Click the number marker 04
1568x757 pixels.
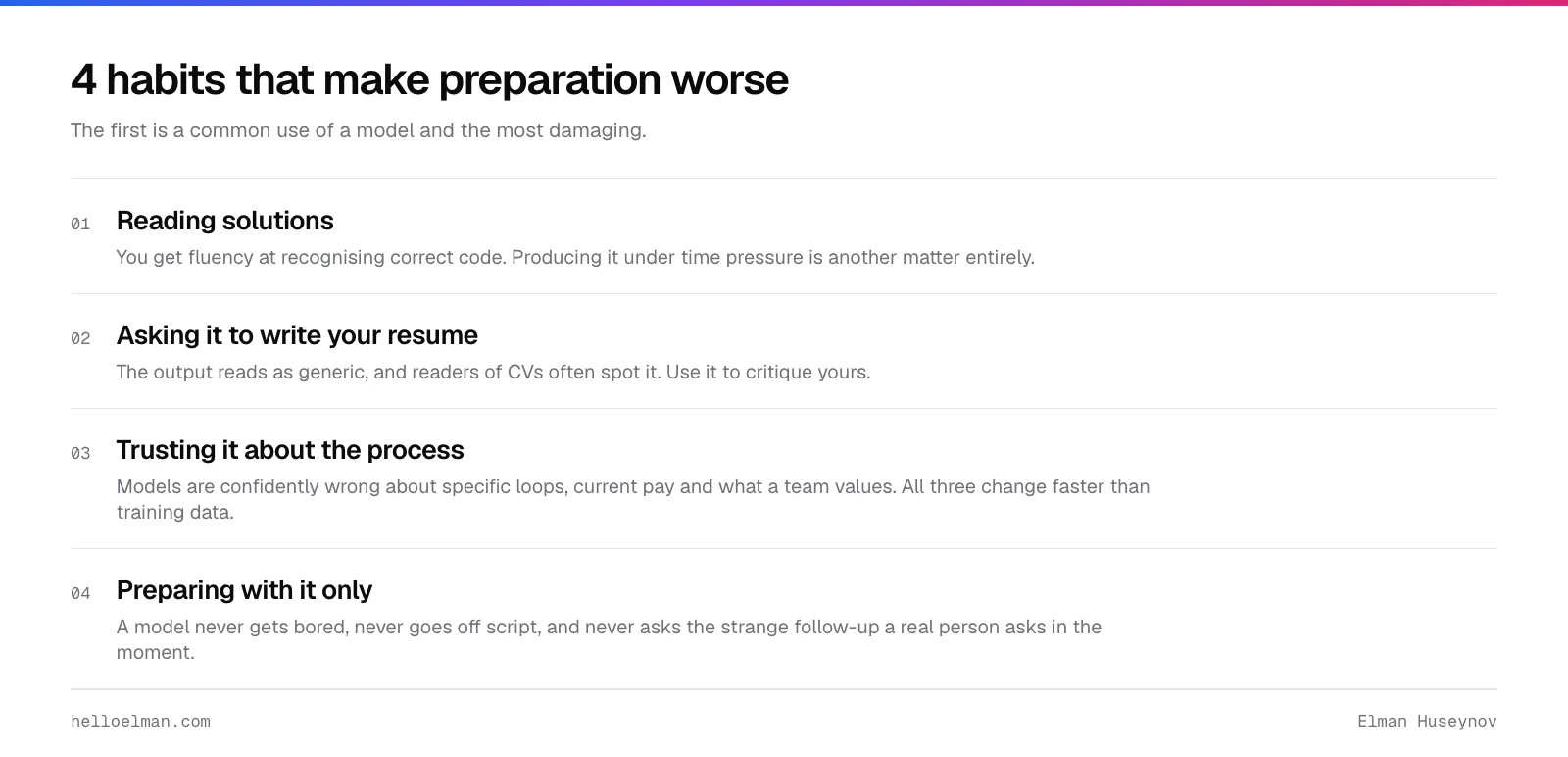[x=80, y=594]
